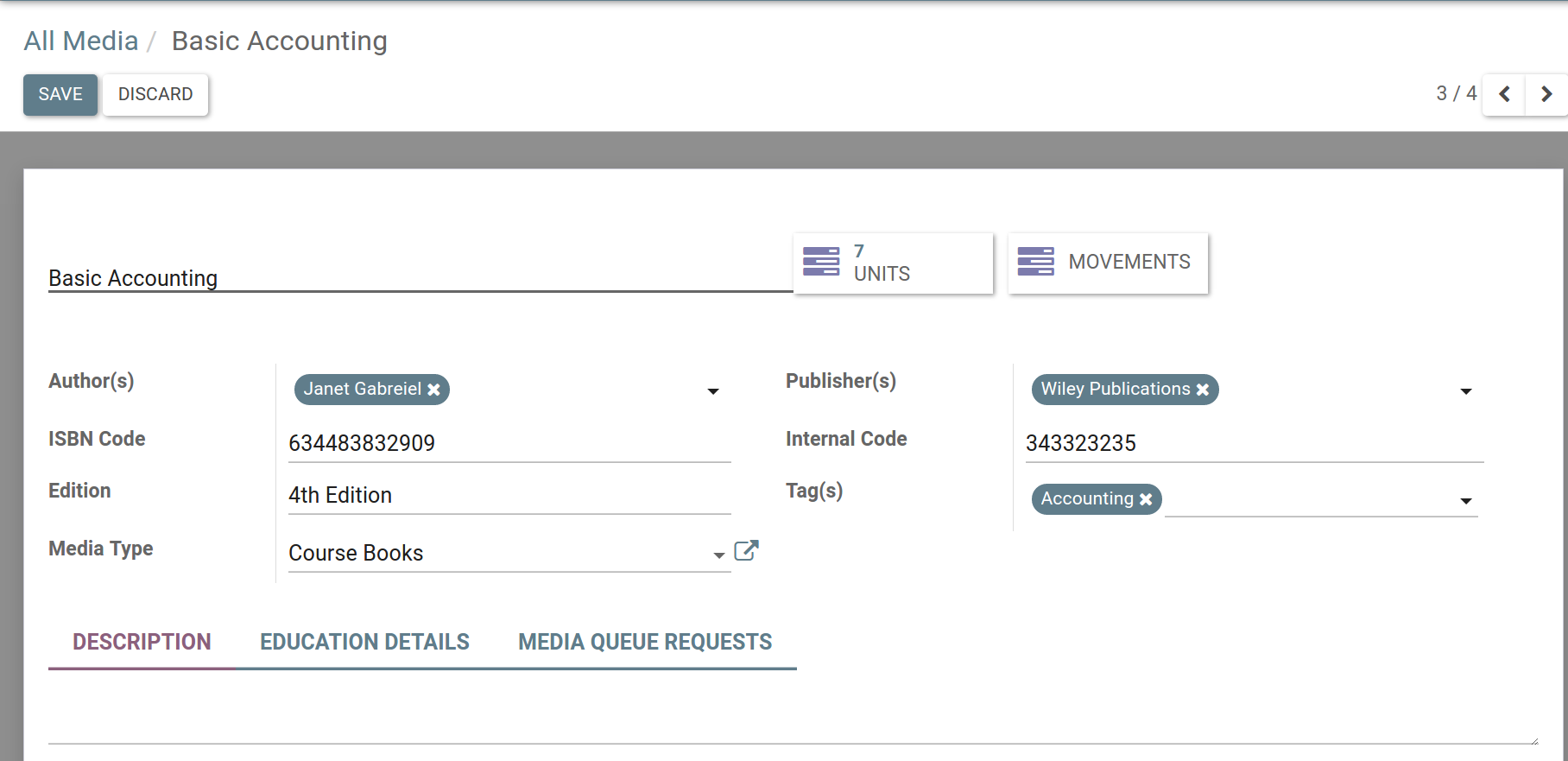Go to the previous media record
1568x761 pixels.
(1504, 94)
